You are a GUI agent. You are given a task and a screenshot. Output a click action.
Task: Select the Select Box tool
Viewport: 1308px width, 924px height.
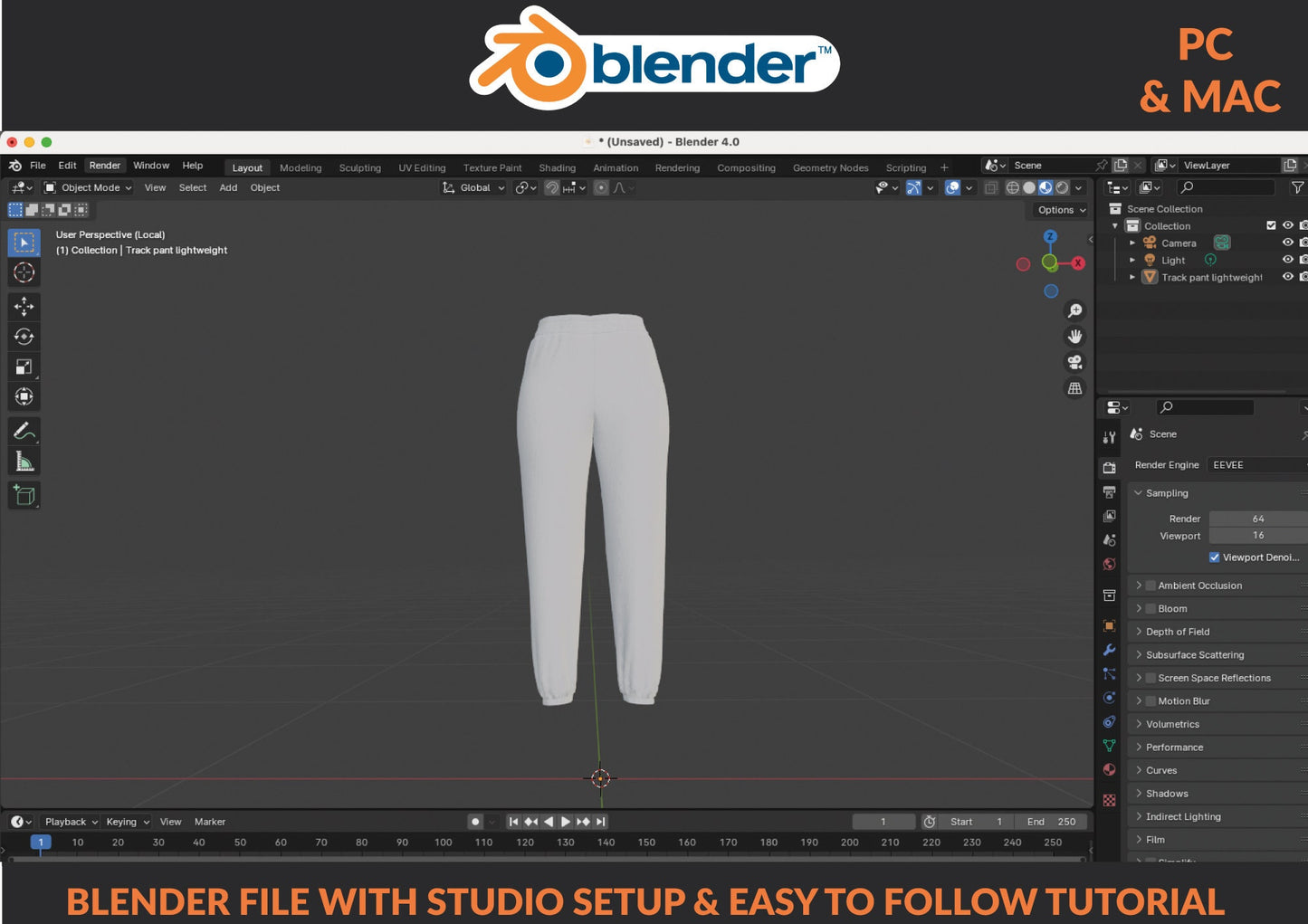tap(24, 243)
